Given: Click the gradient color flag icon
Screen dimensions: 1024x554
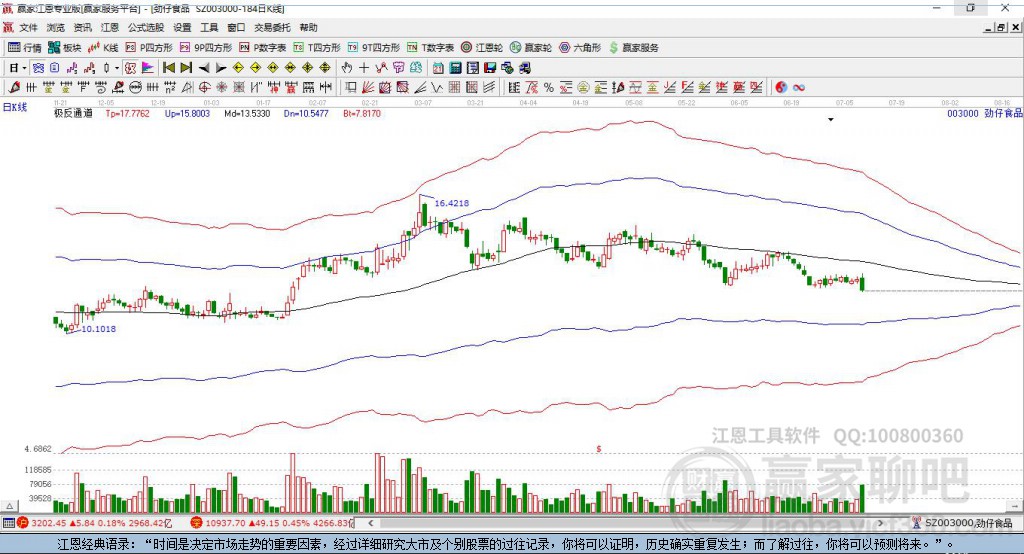Looking at the screenshot, I should pyautogui.click(x=148, y=68).
